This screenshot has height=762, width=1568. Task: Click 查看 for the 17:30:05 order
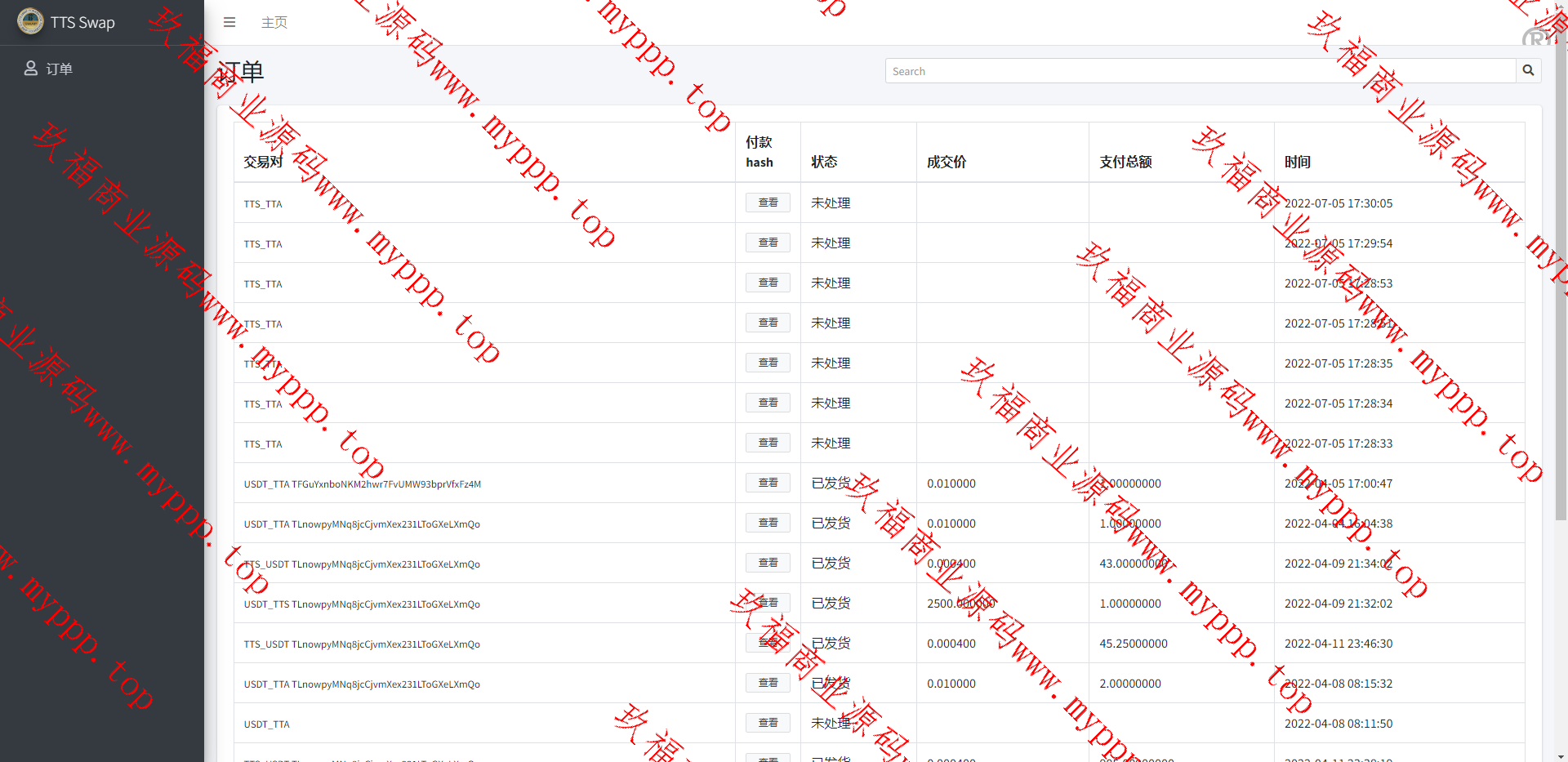pyautogui.click(x=768, y=203)
